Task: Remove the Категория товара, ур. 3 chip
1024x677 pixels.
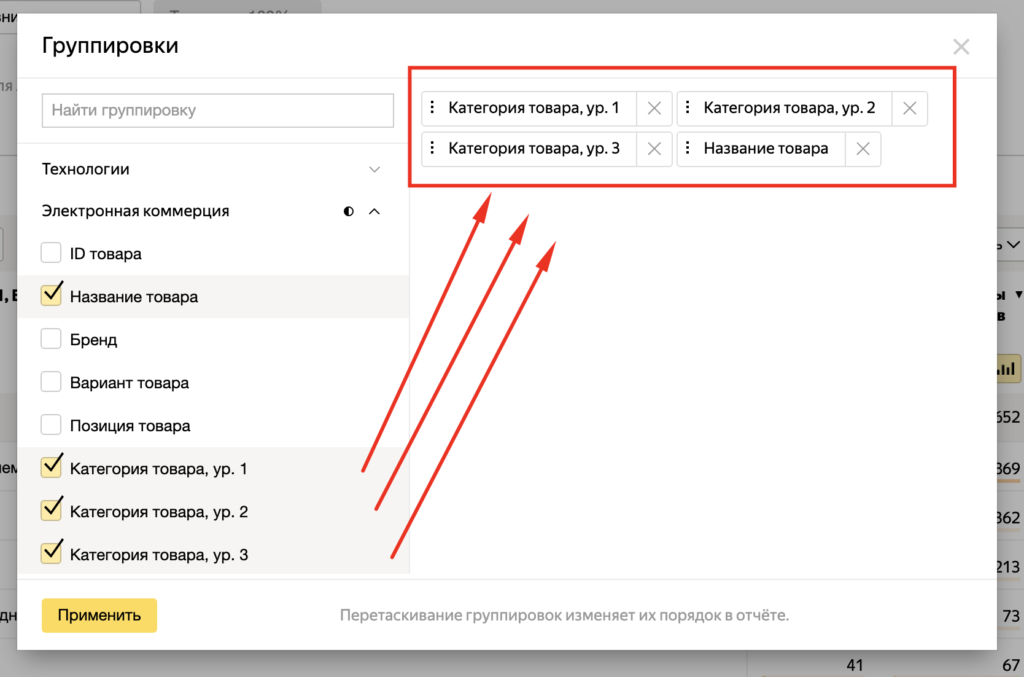Action: click(654, 149)
